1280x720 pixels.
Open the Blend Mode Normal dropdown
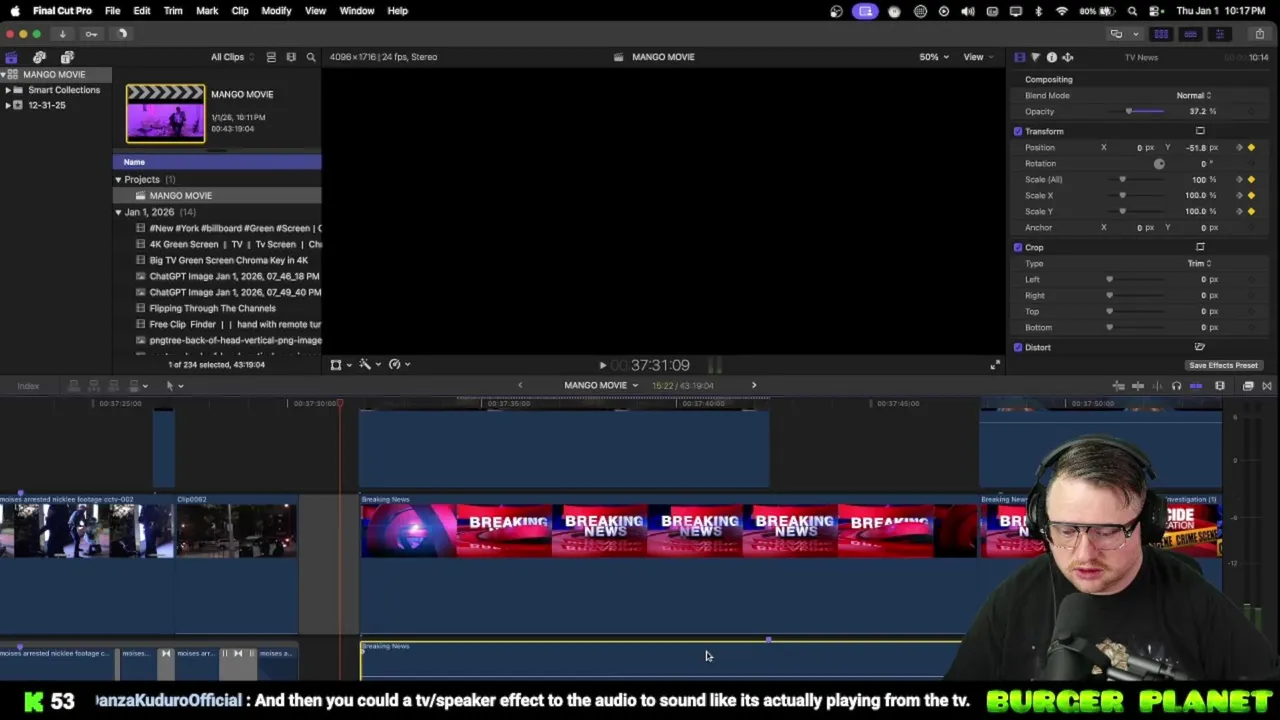pos(1193,95)
